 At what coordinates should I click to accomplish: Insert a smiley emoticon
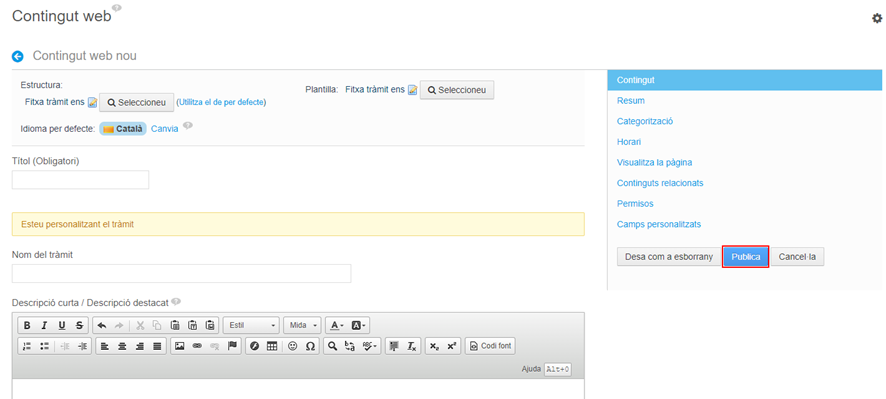tap(293, 346)
